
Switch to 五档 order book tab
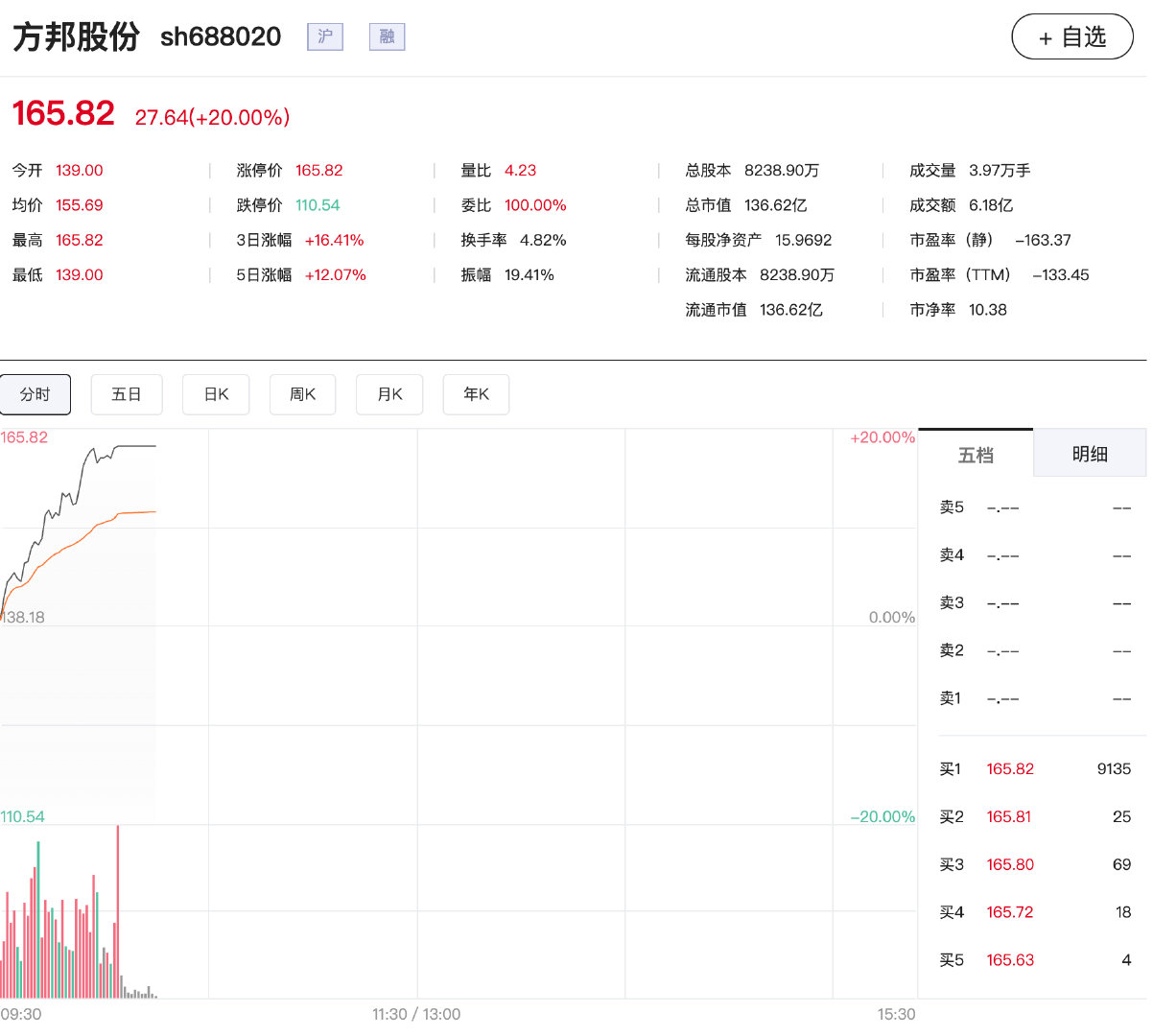click(x=976, y=454)
